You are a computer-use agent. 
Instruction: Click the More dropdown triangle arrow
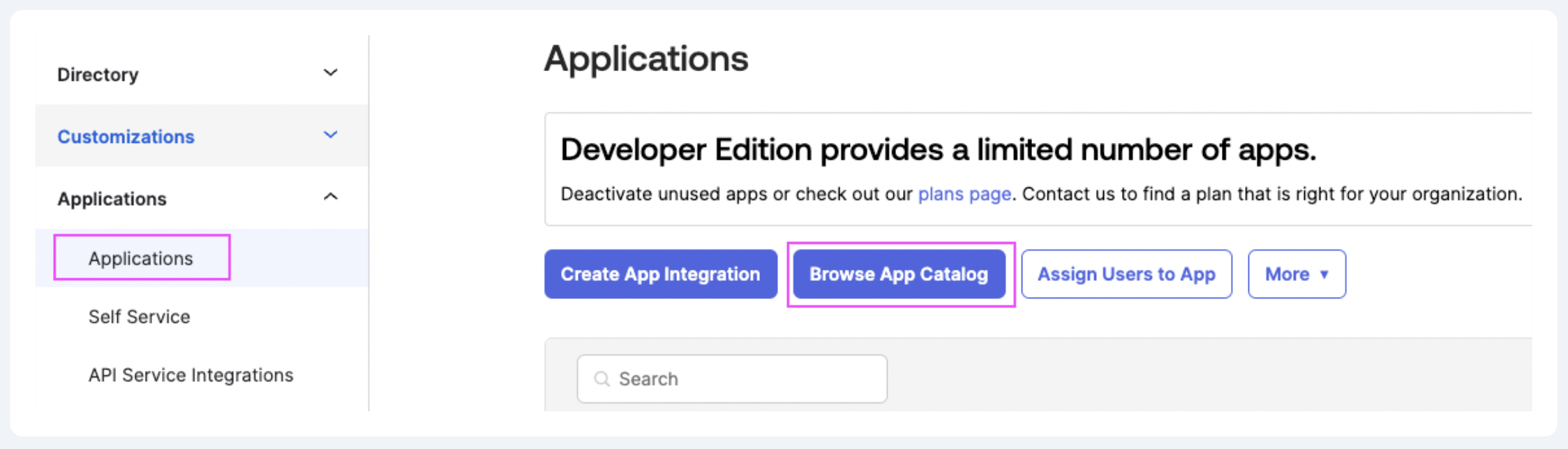1324,275
